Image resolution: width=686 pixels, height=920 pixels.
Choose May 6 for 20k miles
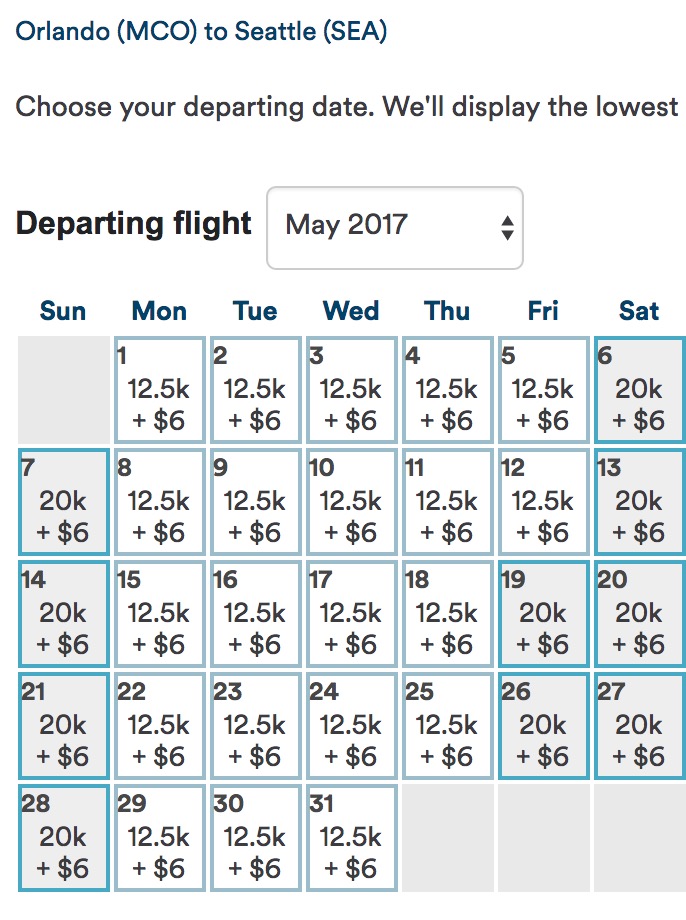tap(639, 390)
